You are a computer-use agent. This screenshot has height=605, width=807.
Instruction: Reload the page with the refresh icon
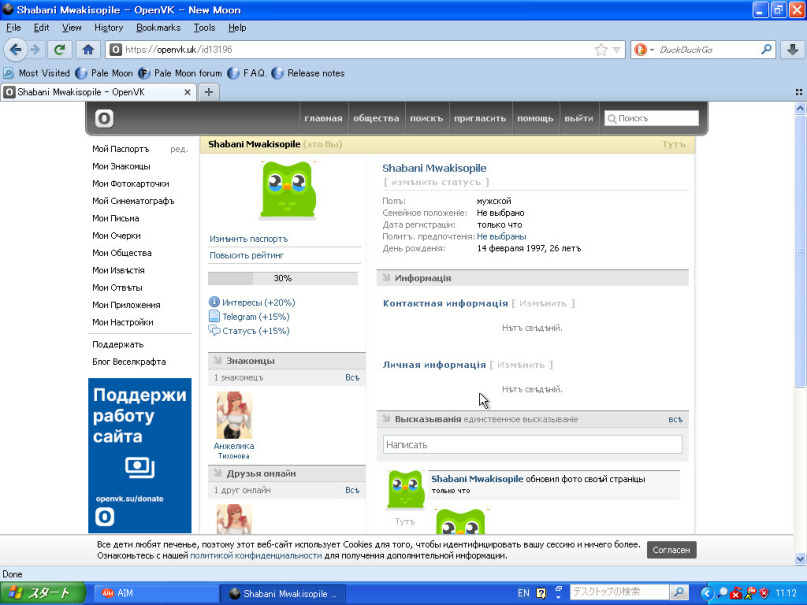[59, 49]
